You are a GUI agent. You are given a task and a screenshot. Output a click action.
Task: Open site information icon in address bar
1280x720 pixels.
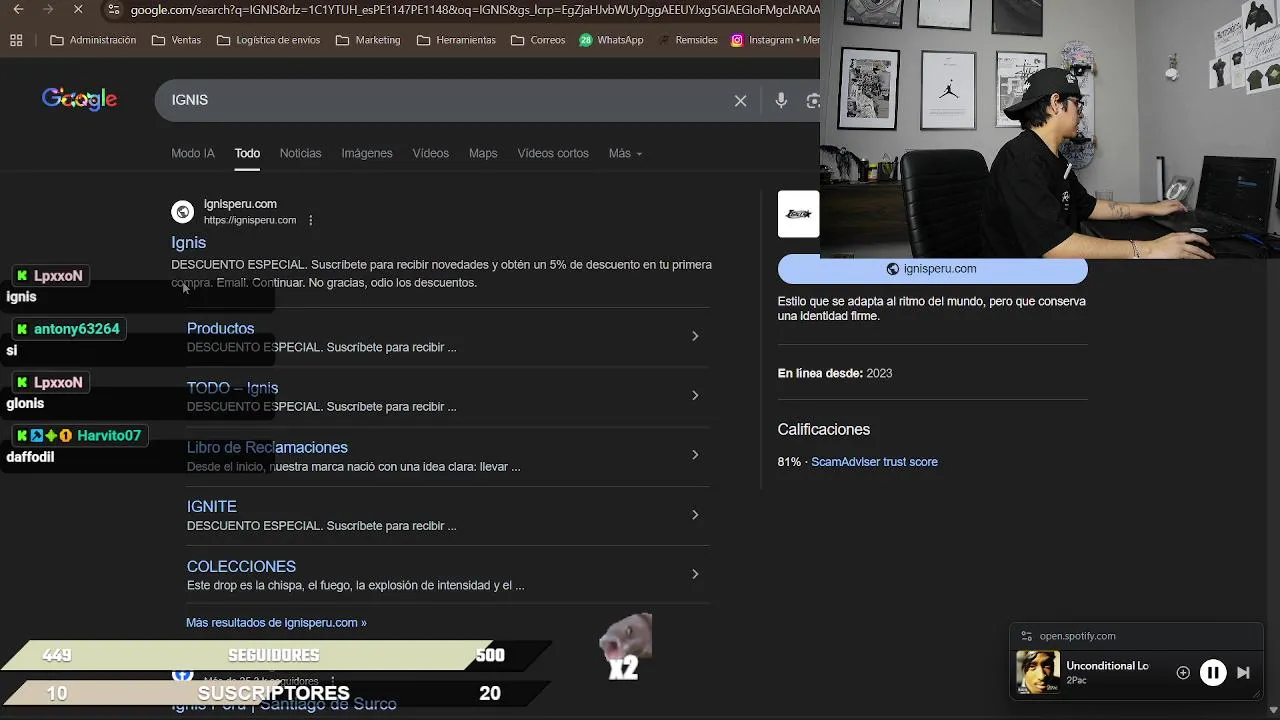(x=113, y=10)
